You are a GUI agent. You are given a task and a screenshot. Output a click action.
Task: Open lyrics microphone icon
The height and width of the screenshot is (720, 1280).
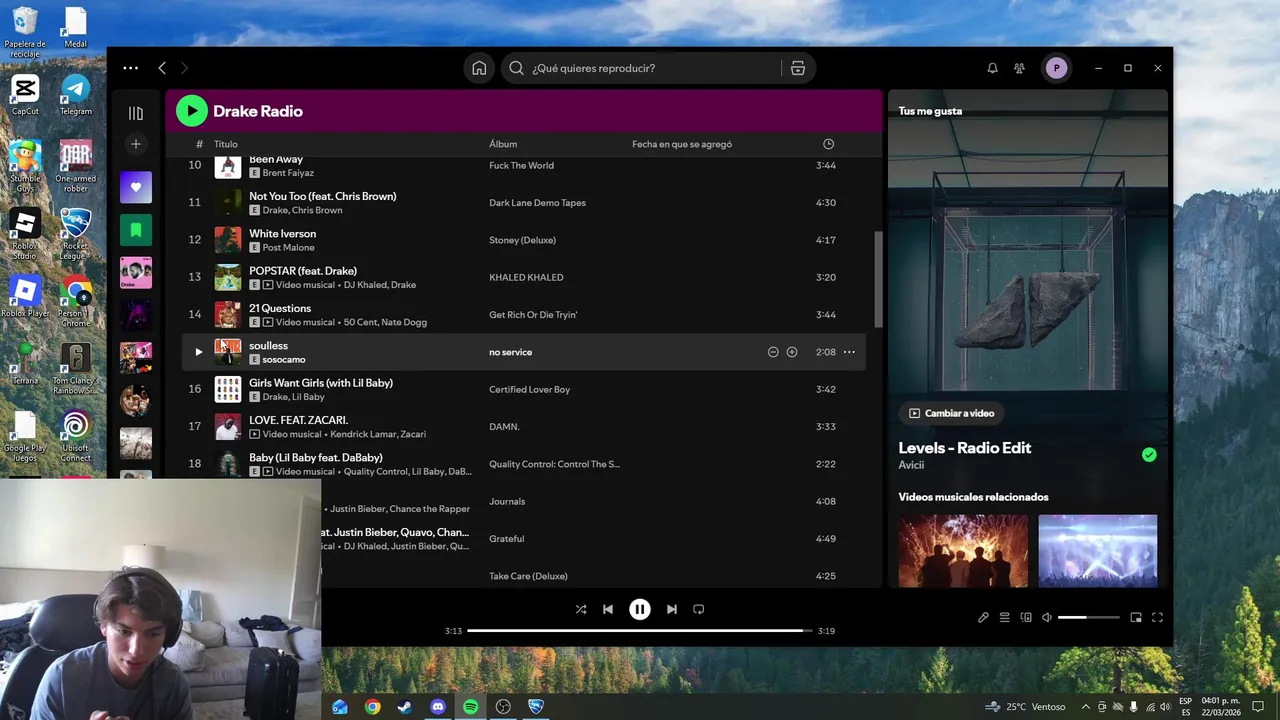click(983, 618)
